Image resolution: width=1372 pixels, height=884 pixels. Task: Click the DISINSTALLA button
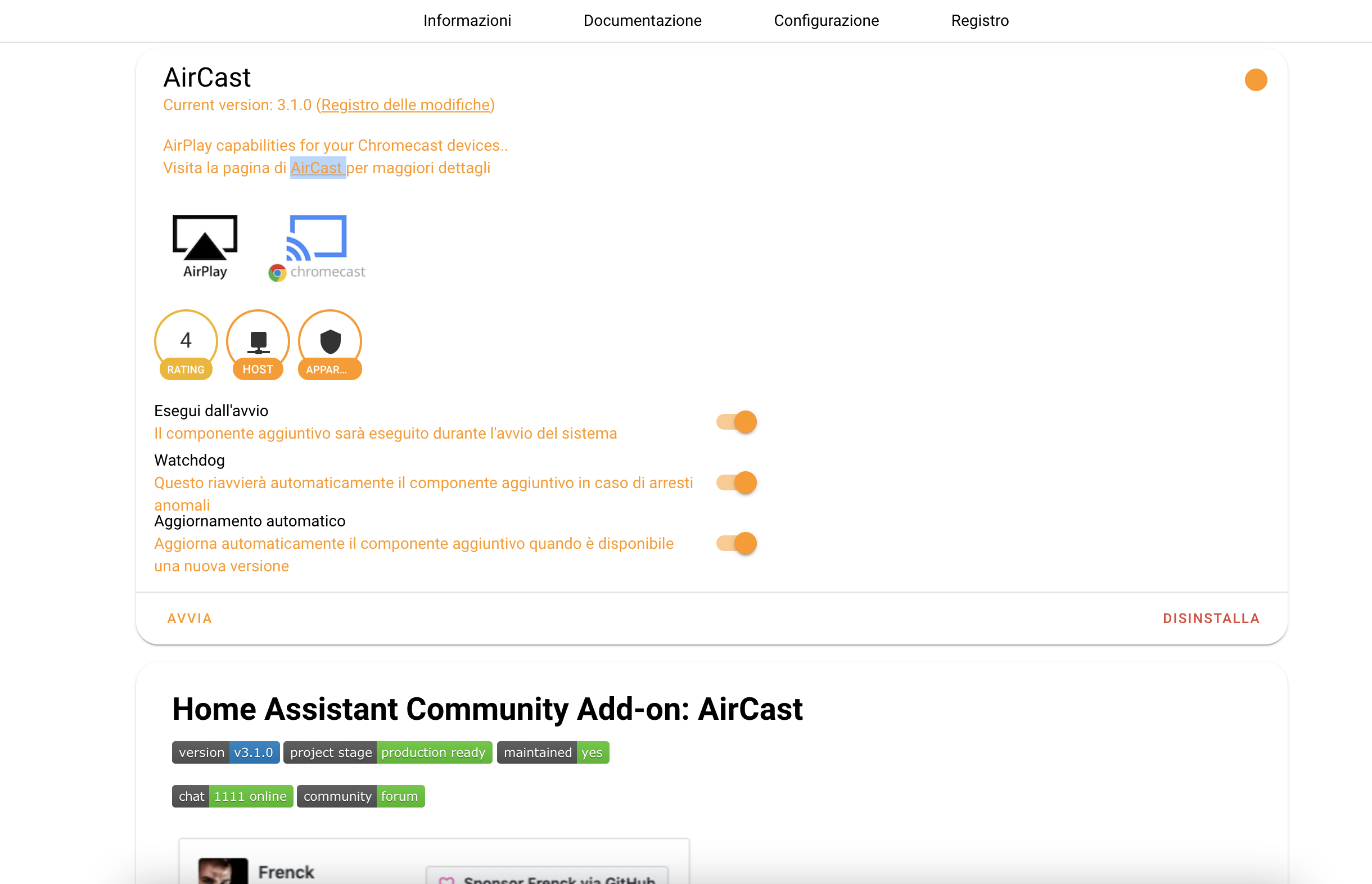(1211, 618)
